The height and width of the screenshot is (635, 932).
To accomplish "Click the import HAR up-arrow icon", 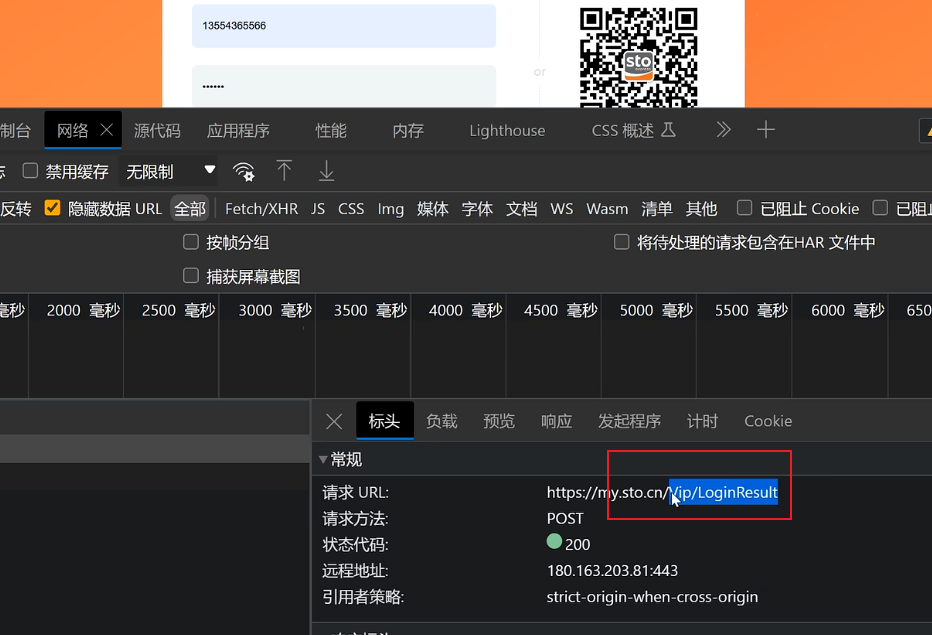I will pyautogui.click(x=284, y=171).
